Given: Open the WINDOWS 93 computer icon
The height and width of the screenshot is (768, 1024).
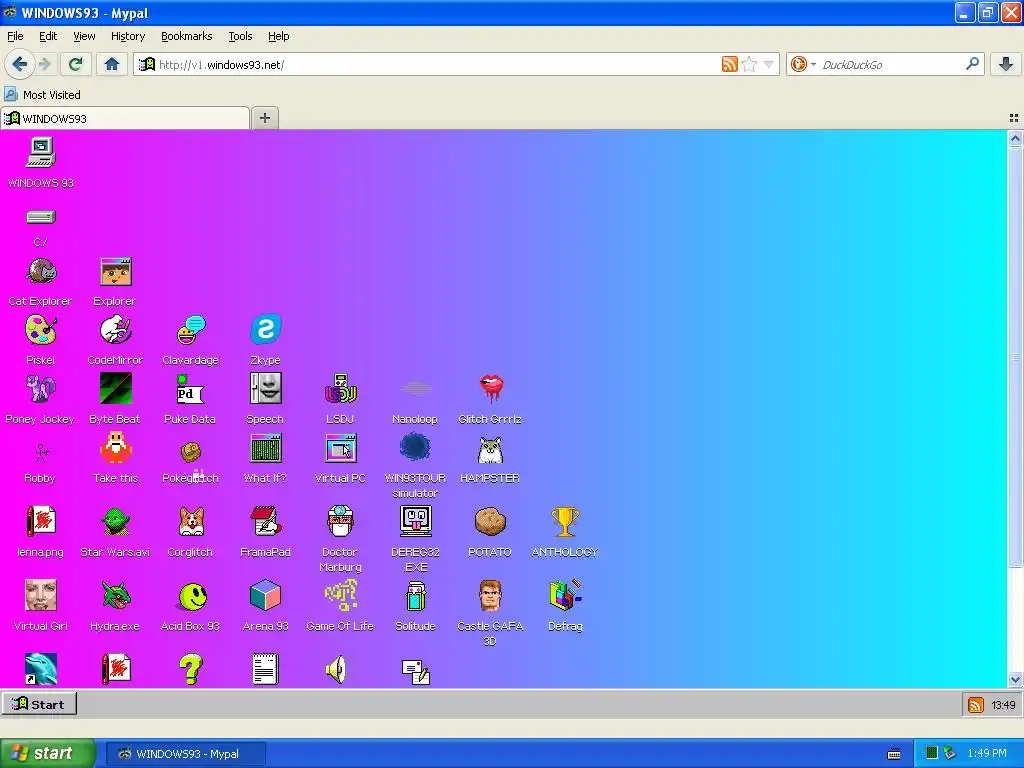Looking at the screenshot, I should coord(40,163).
